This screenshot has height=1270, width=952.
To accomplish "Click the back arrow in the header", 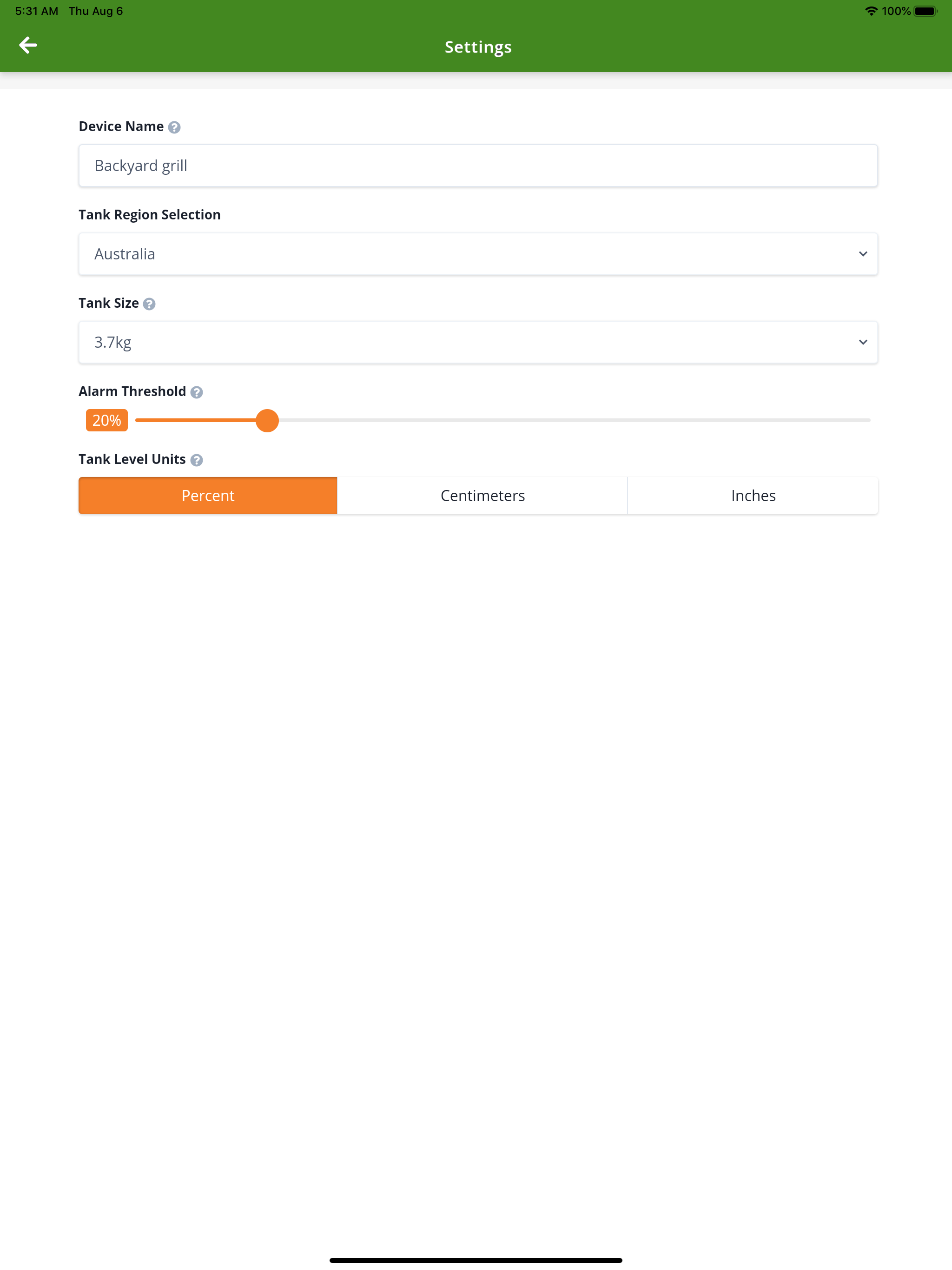I will click(x=27, y=45).
